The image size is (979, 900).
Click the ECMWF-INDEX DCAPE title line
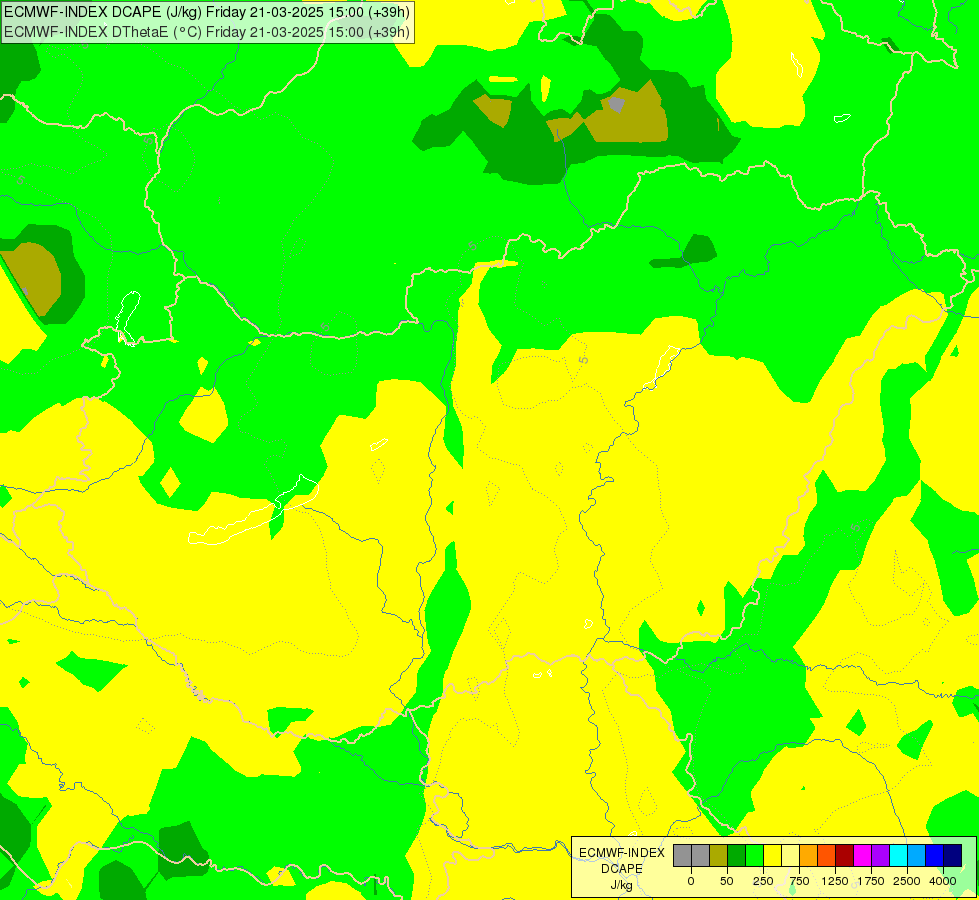[207, 12]
